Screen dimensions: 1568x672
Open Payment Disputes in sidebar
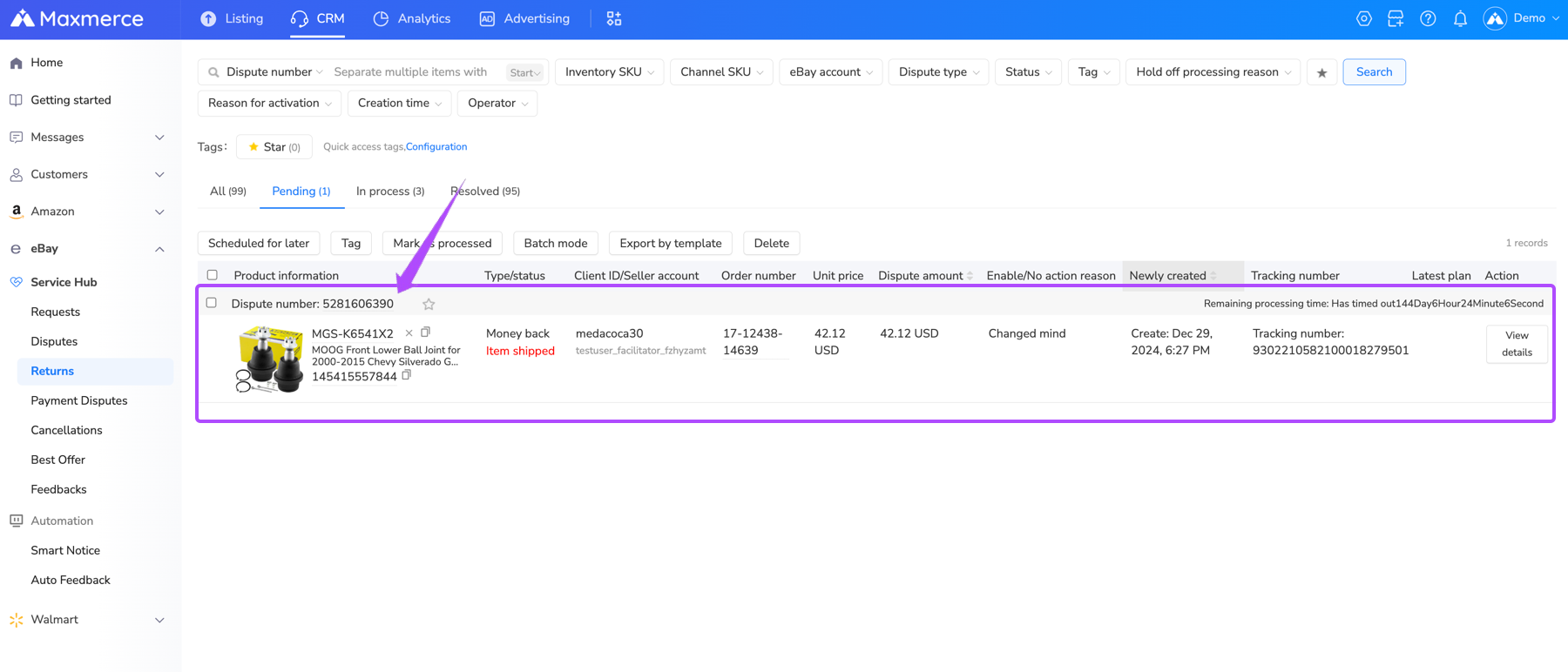tap(79, 400)
